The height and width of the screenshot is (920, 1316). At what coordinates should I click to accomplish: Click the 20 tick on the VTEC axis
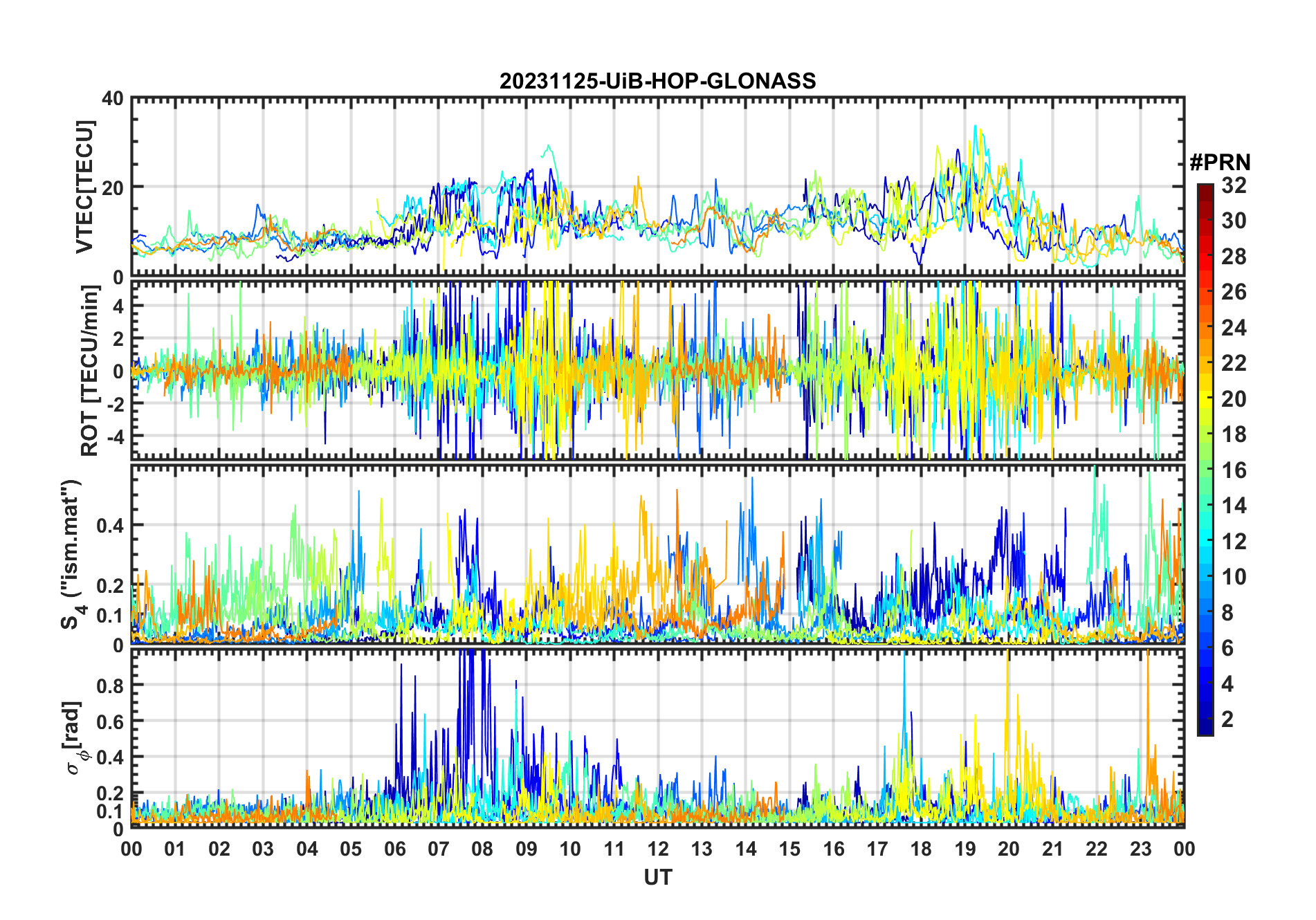[x=113, y=187]
